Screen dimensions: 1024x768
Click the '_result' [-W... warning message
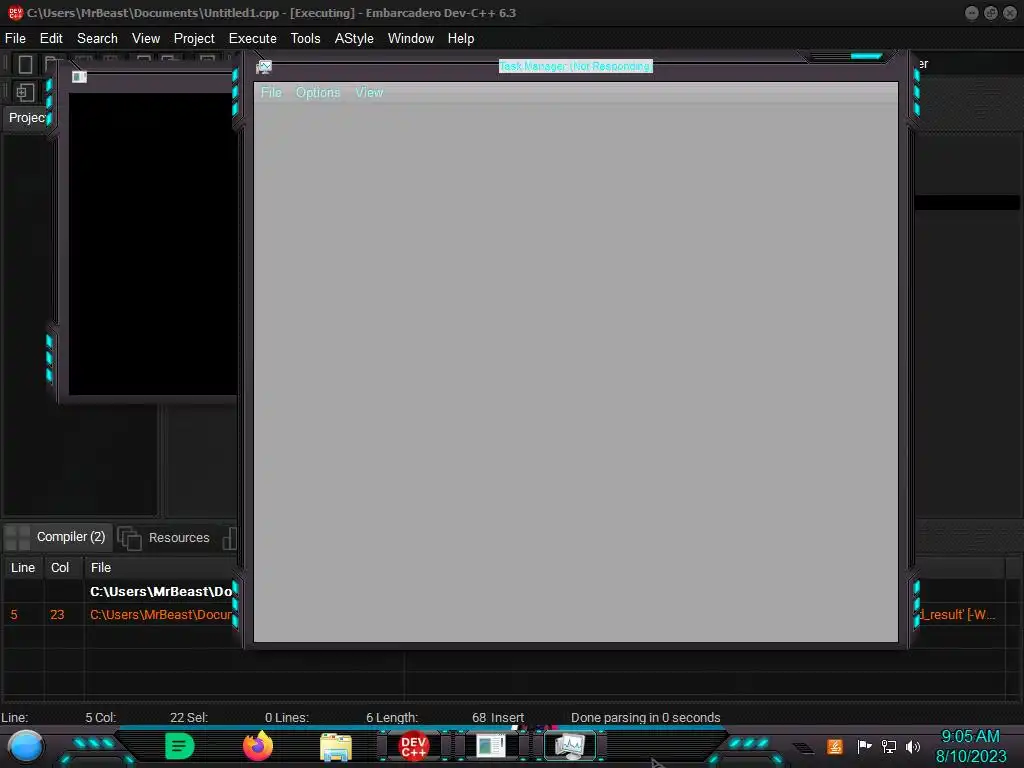point(958,615)
